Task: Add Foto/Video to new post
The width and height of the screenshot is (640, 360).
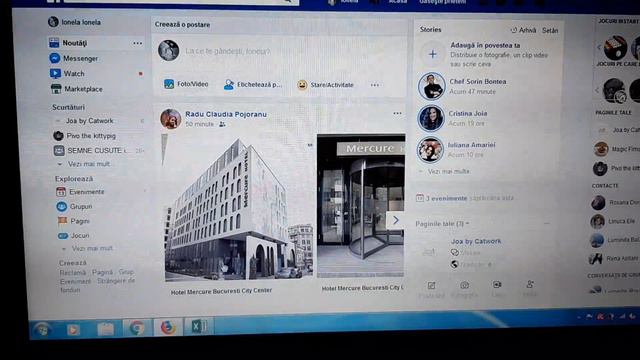Action: [186, 84]
